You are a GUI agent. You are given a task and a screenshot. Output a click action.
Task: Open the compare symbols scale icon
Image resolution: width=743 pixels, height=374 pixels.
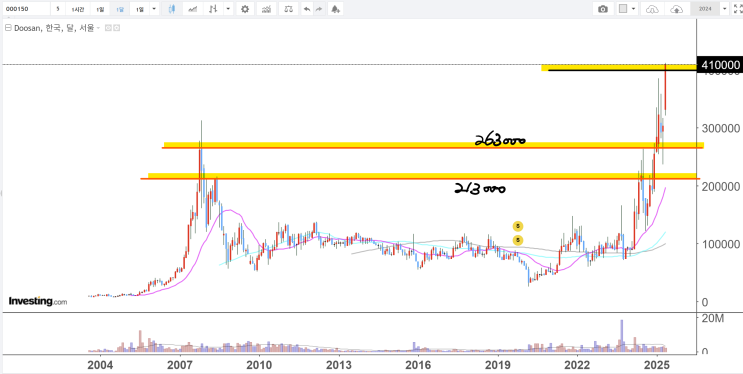click(289, 9)
